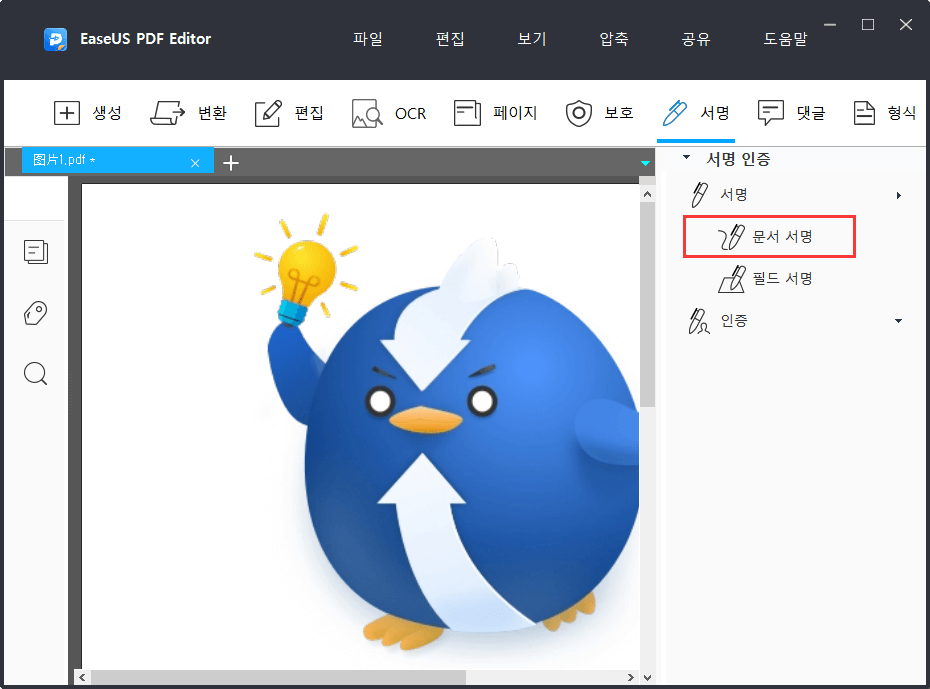Collapse the 서명 인증 section
The width and height of the screenshot is (930, 689).
point(685,158)
